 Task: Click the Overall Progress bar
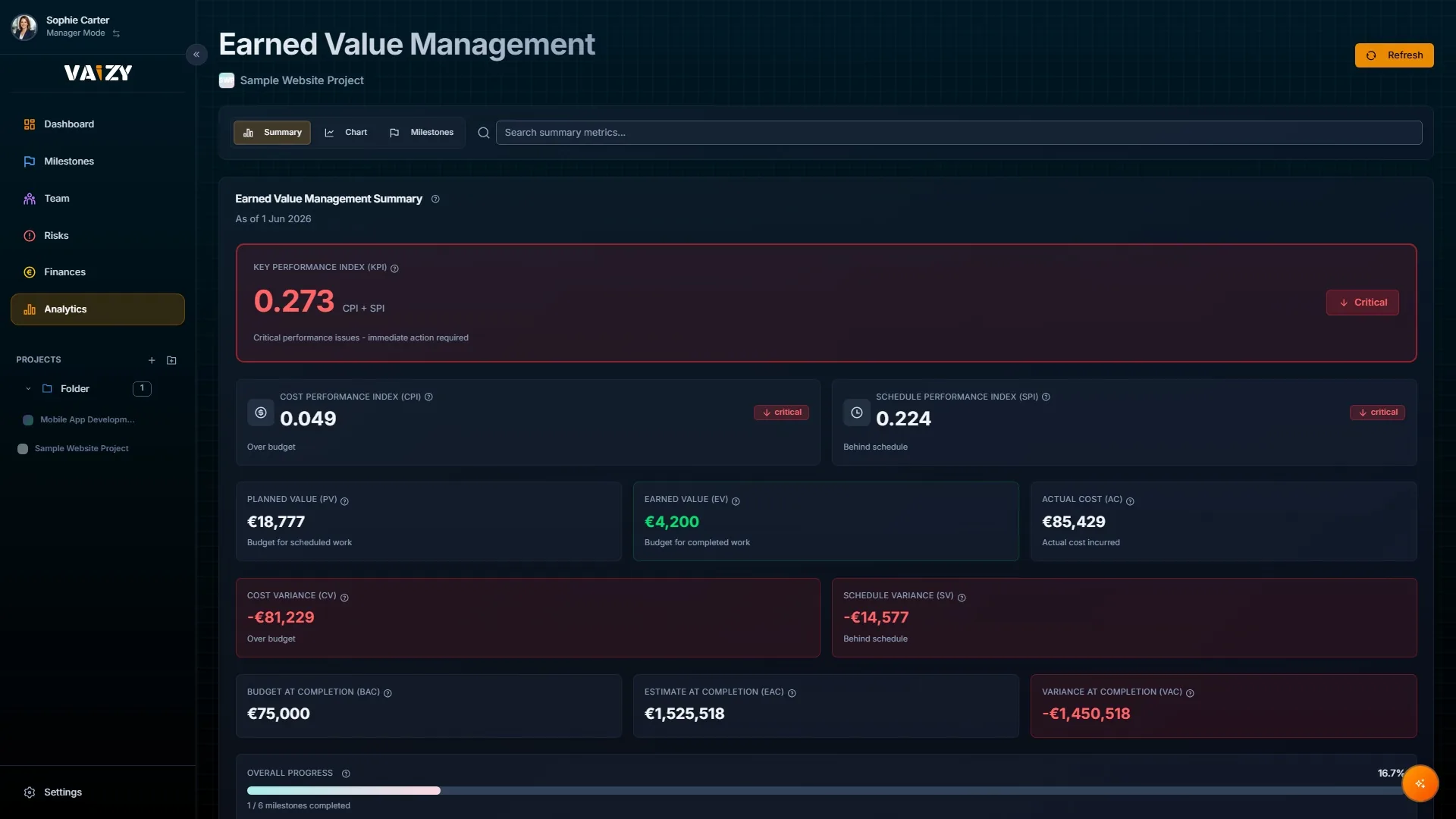tap(826, 791)
